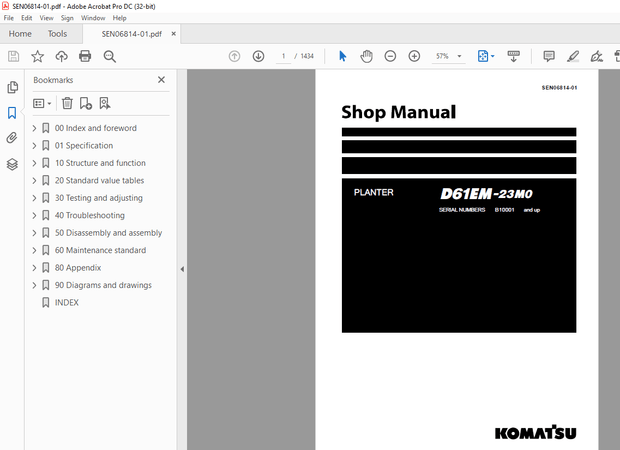Add a sticky note comment
Image resolution: width=620 pixels, height=450 pixels.
[549, 56]
